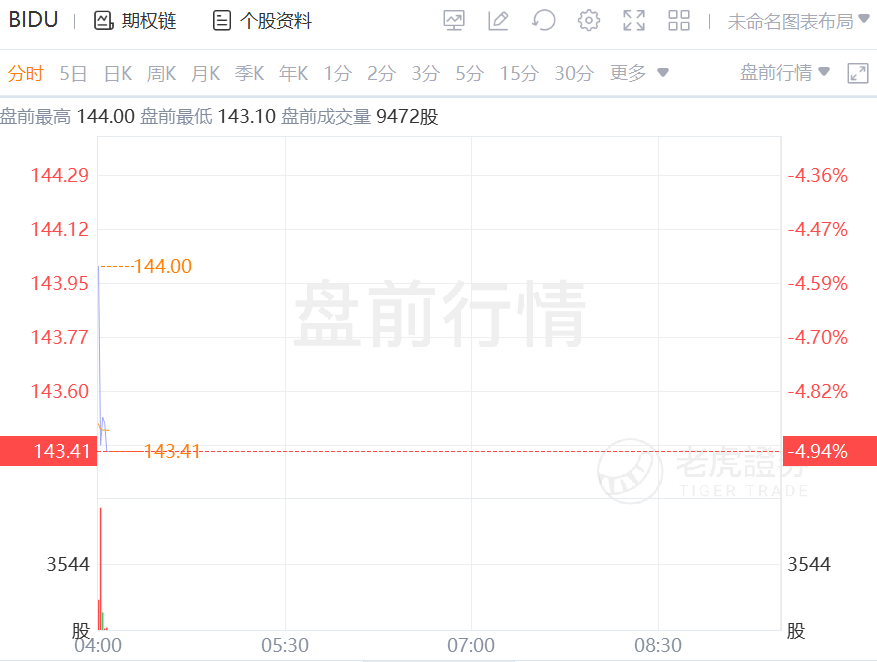Click the 08:30 time axis label

click(658, 646)
